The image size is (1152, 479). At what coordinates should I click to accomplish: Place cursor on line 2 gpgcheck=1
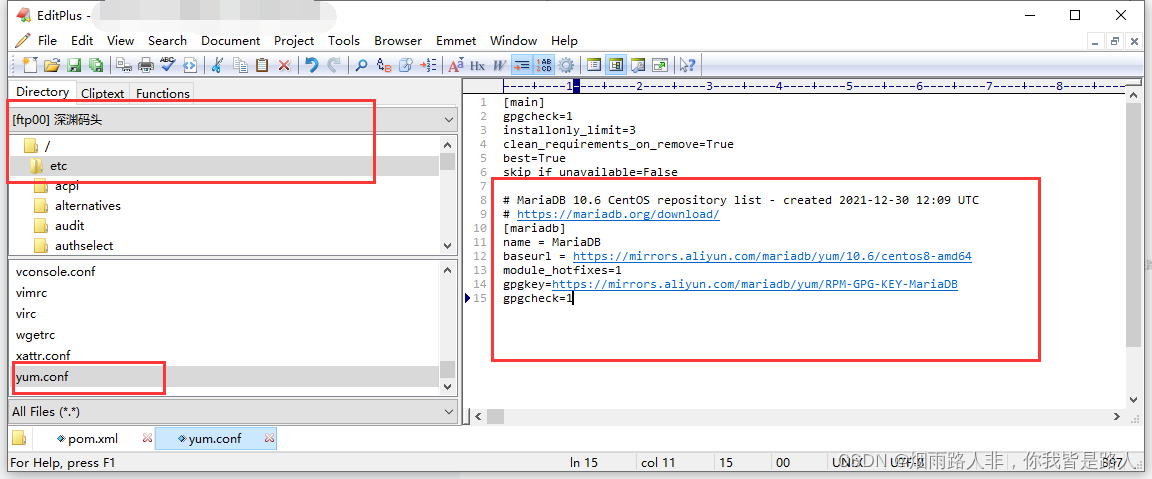[x=537, y=116]
